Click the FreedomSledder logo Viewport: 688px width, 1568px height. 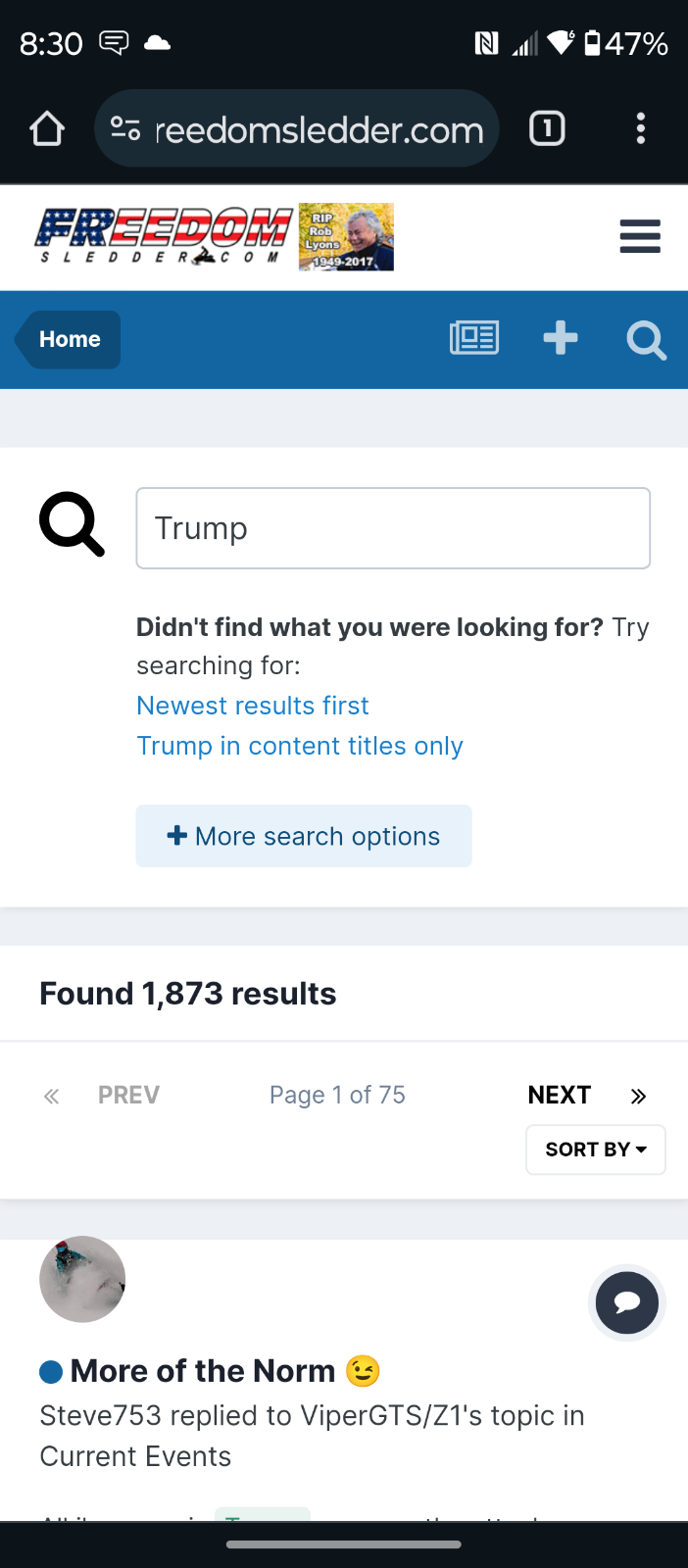click(x=165, y=236)
